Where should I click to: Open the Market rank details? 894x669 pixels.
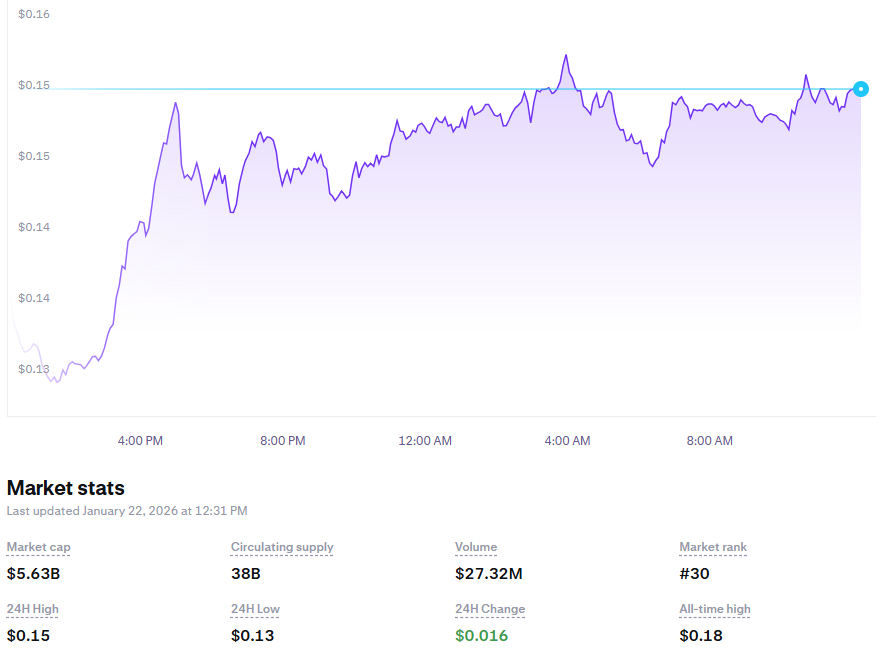(712, 547)
